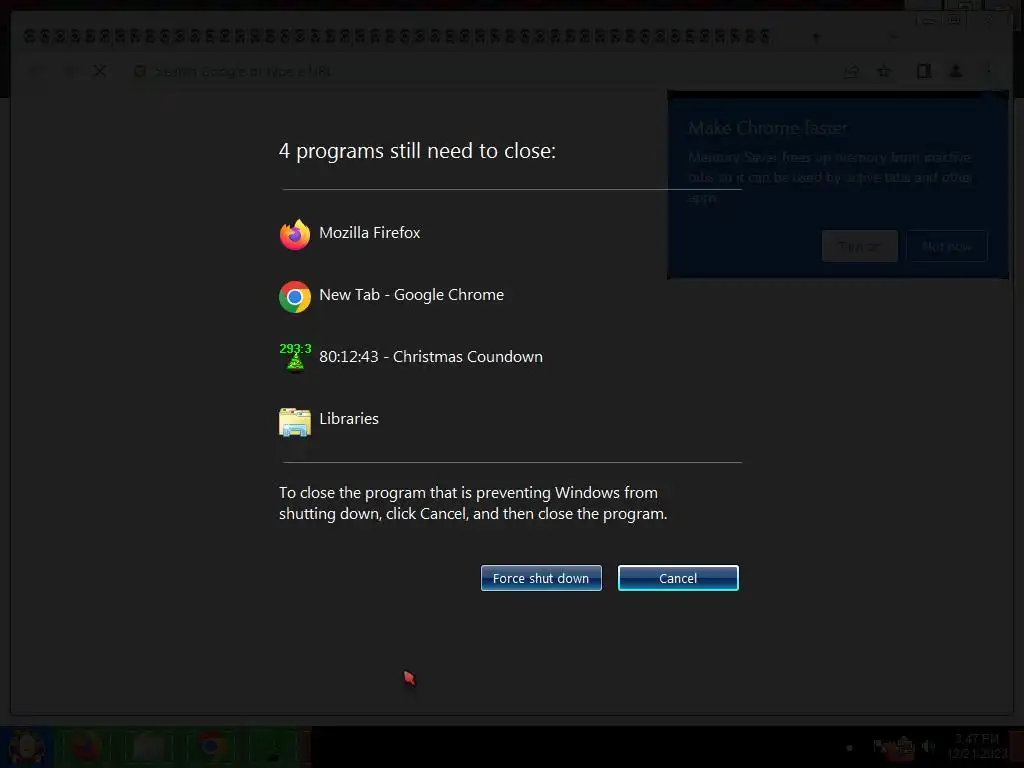Cancel the Windows shutdown
Image resolution: width=1024 pixels, height=768 pixels.
point(678,578)
